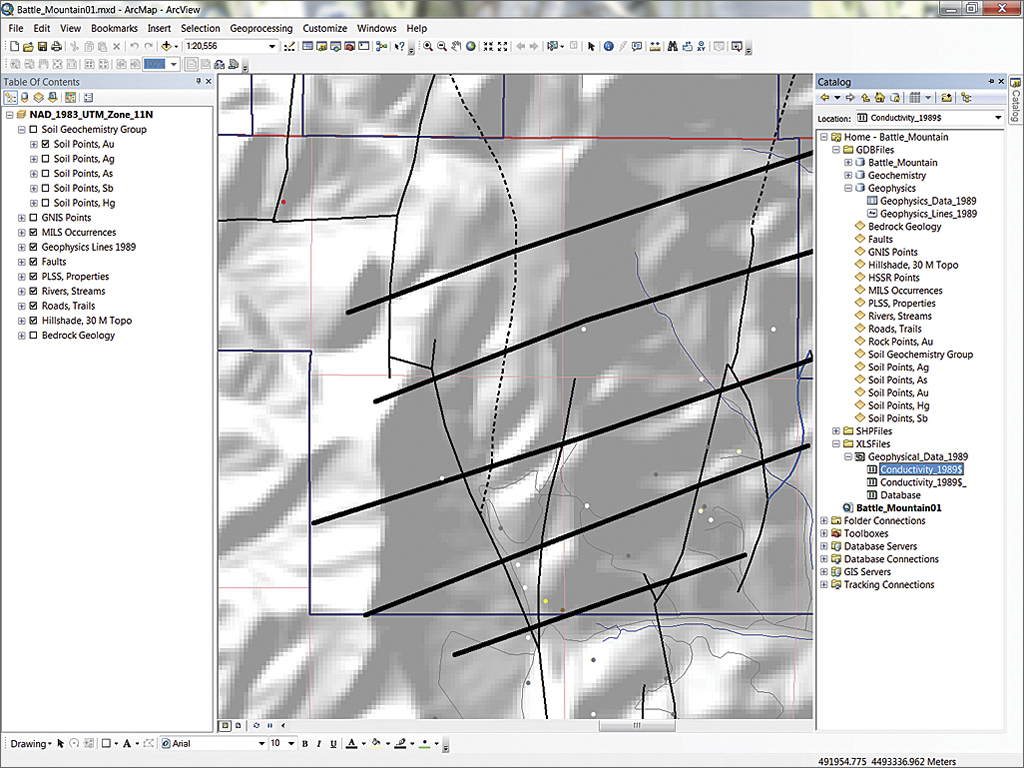Activate the Identify tool
Image resolution: width=1024 pixels, height=768 pixels.
point(609,46)
